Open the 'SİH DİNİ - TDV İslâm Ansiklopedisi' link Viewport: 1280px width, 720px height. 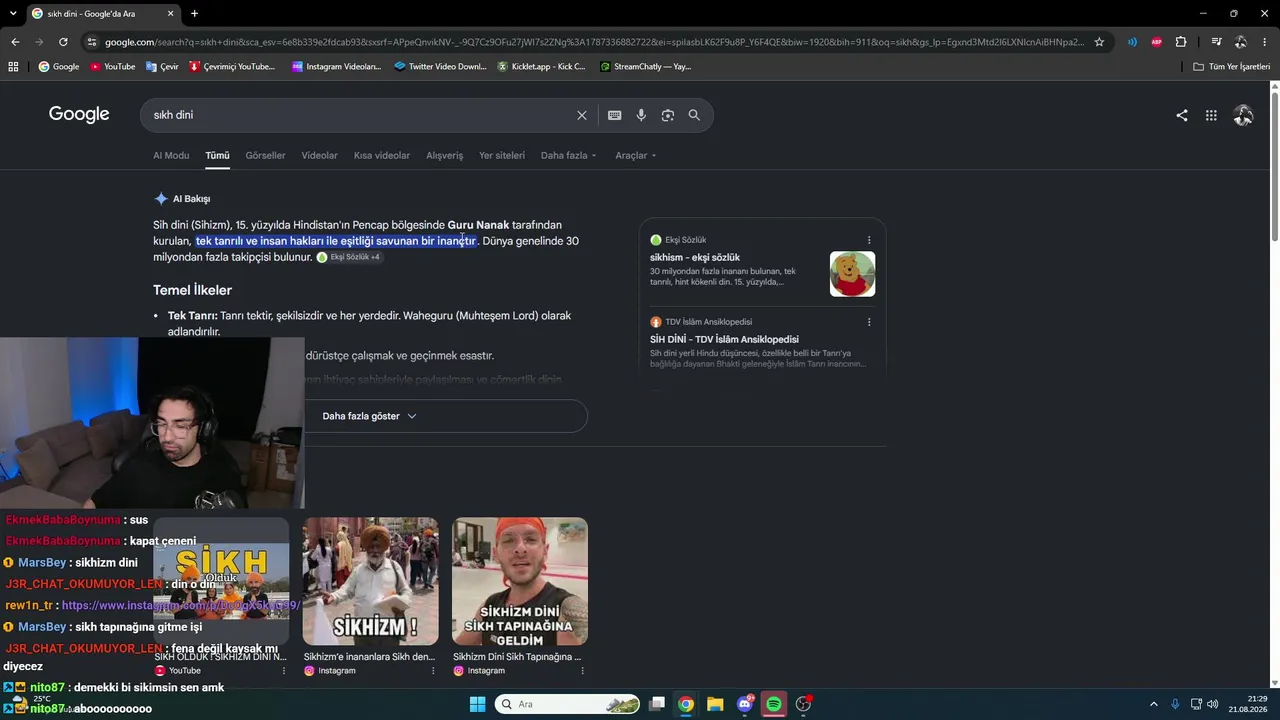tap(724, 340)
